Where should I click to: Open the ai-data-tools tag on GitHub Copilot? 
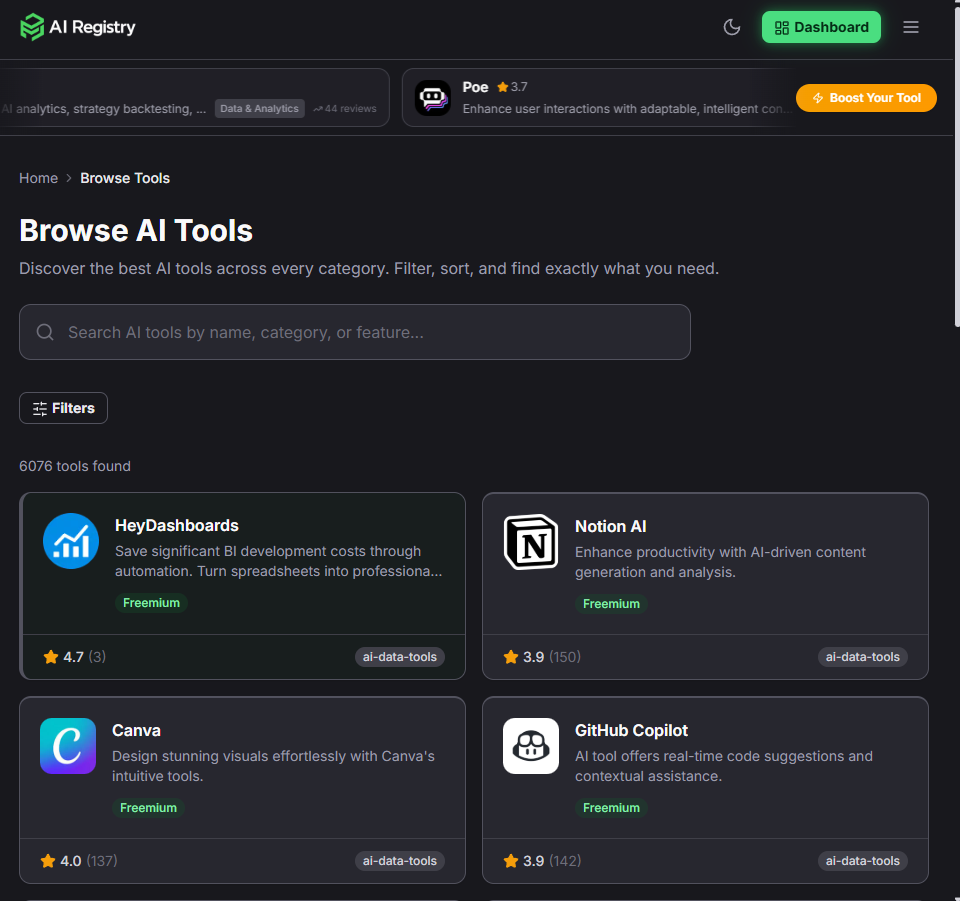point(862,860)
